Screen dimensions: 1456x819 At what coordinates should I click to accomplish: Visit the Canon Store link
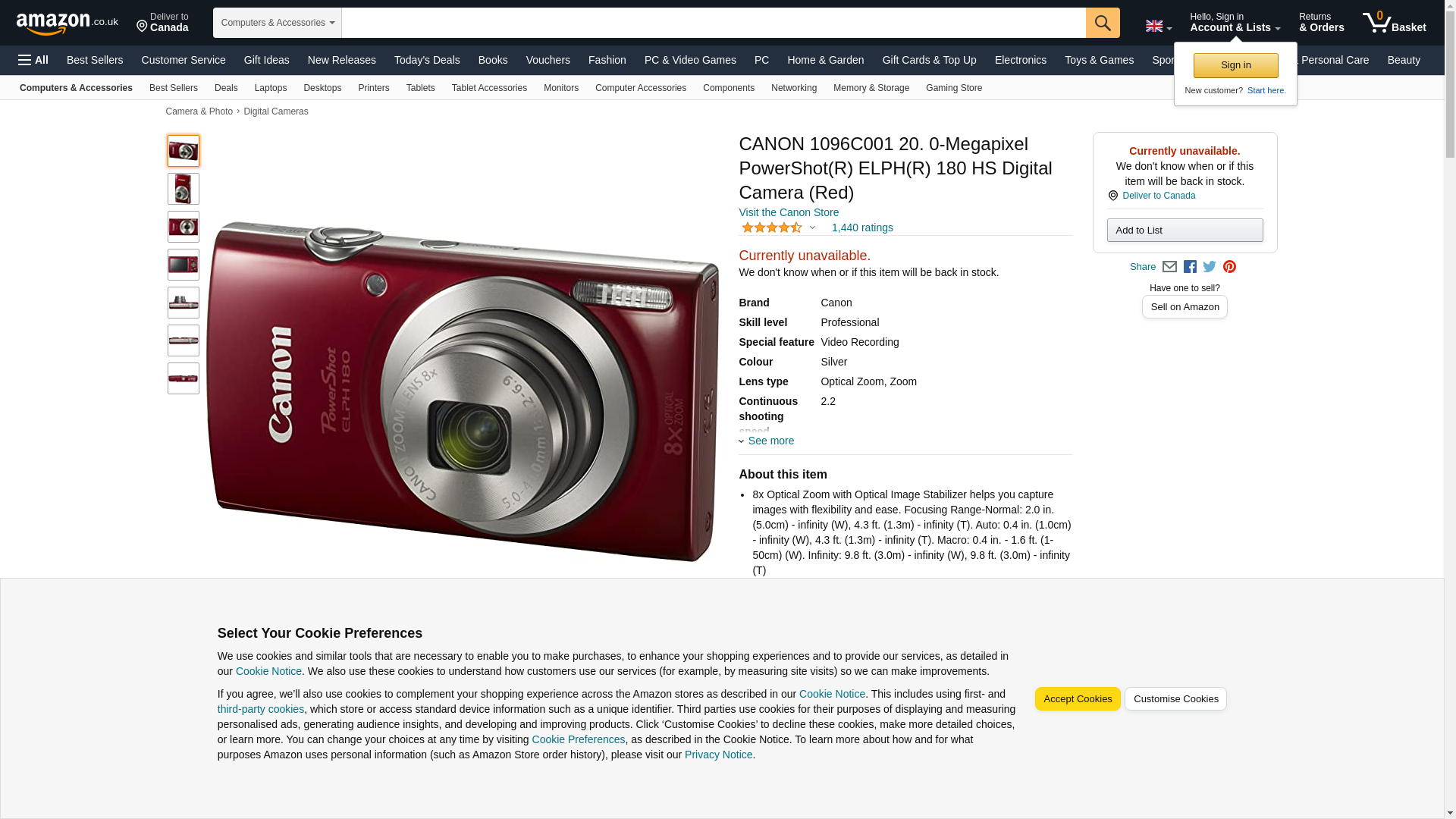point(789,212)
